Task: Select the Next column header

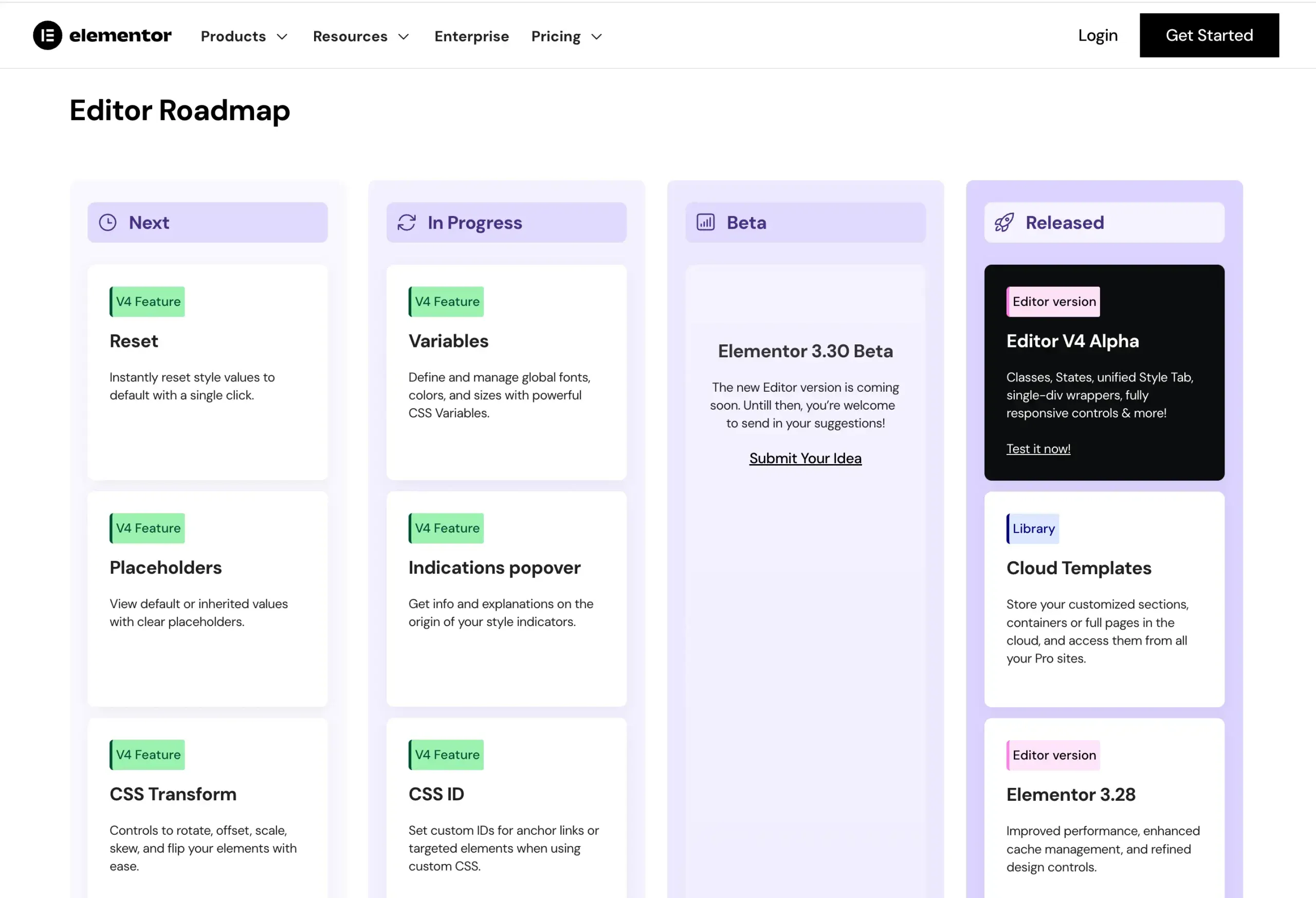Action: [207, 223]
